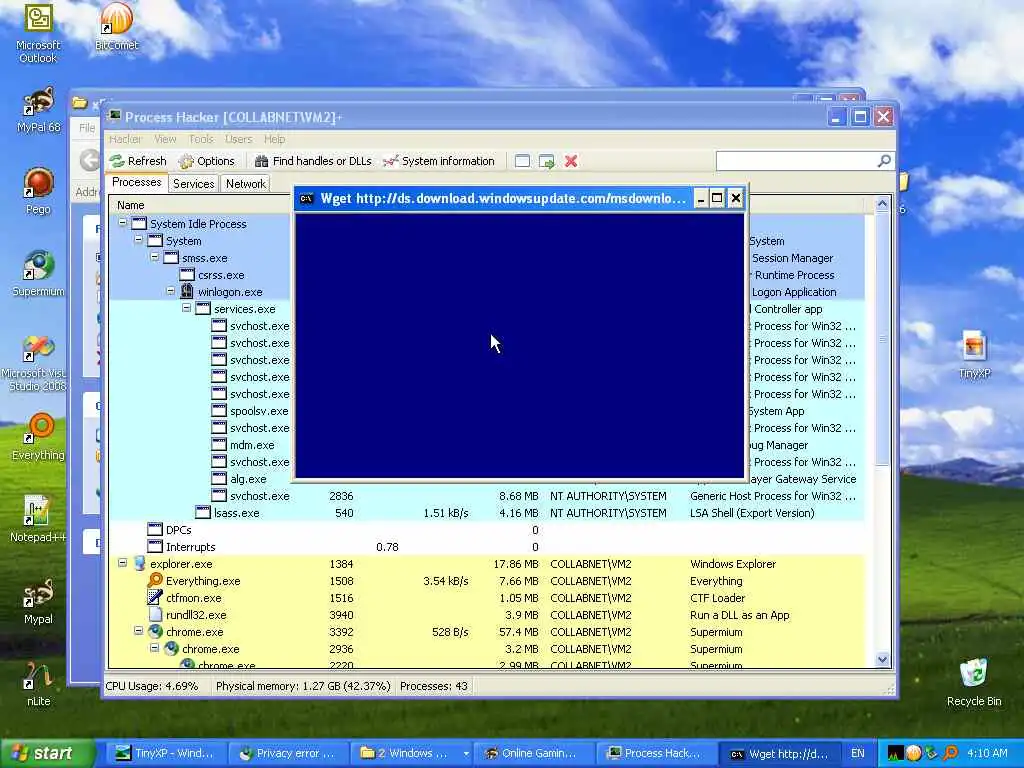Open the Recycle Bin

[x=974, y=683]
